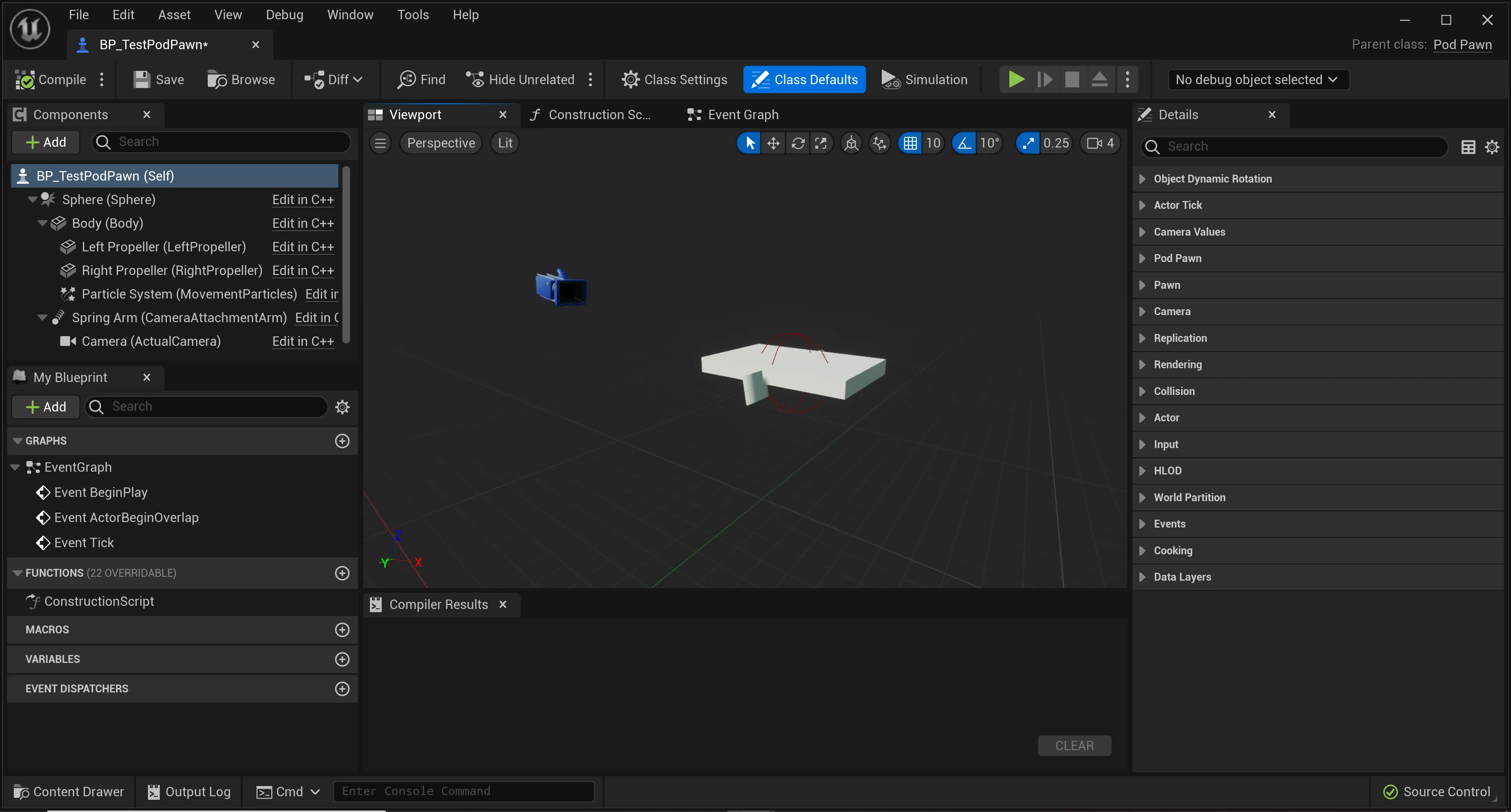Open the Window menu
Screen dimensions: 1511x812
click(349, 15)
